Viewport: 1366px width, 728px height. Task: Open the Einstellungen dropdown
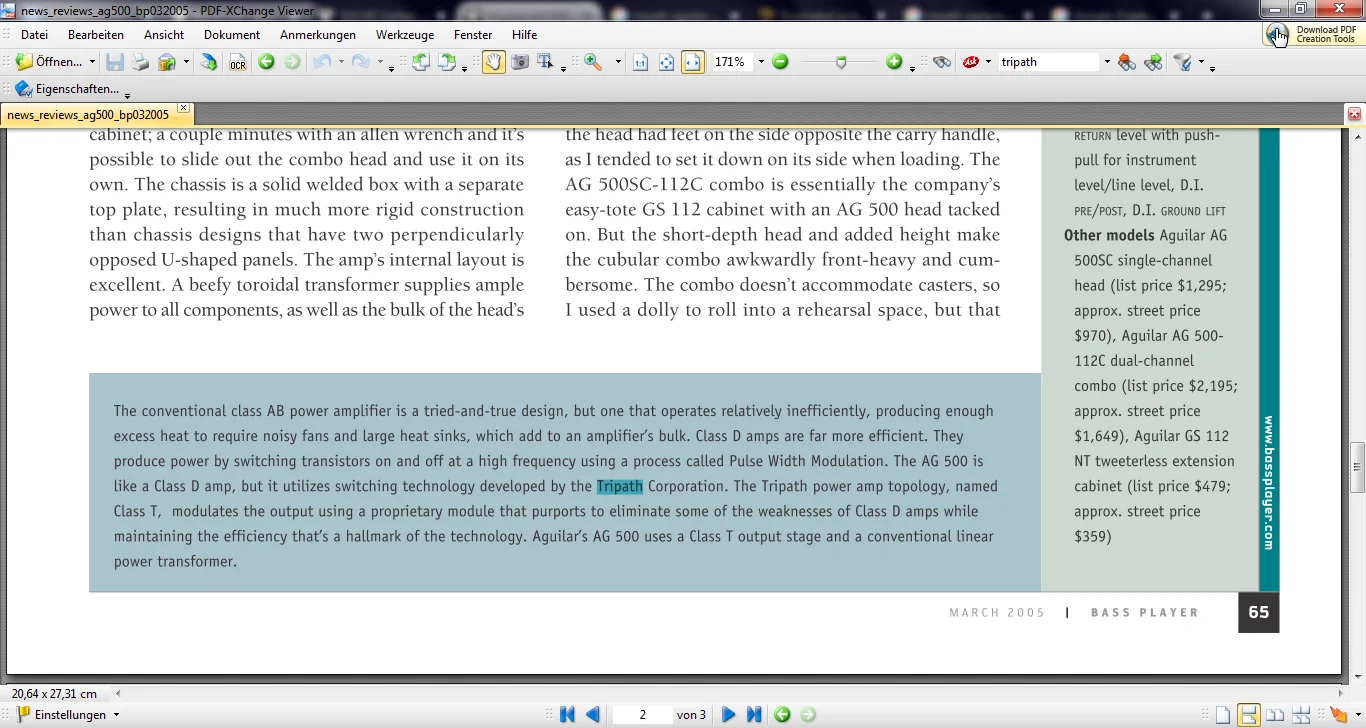116,715
